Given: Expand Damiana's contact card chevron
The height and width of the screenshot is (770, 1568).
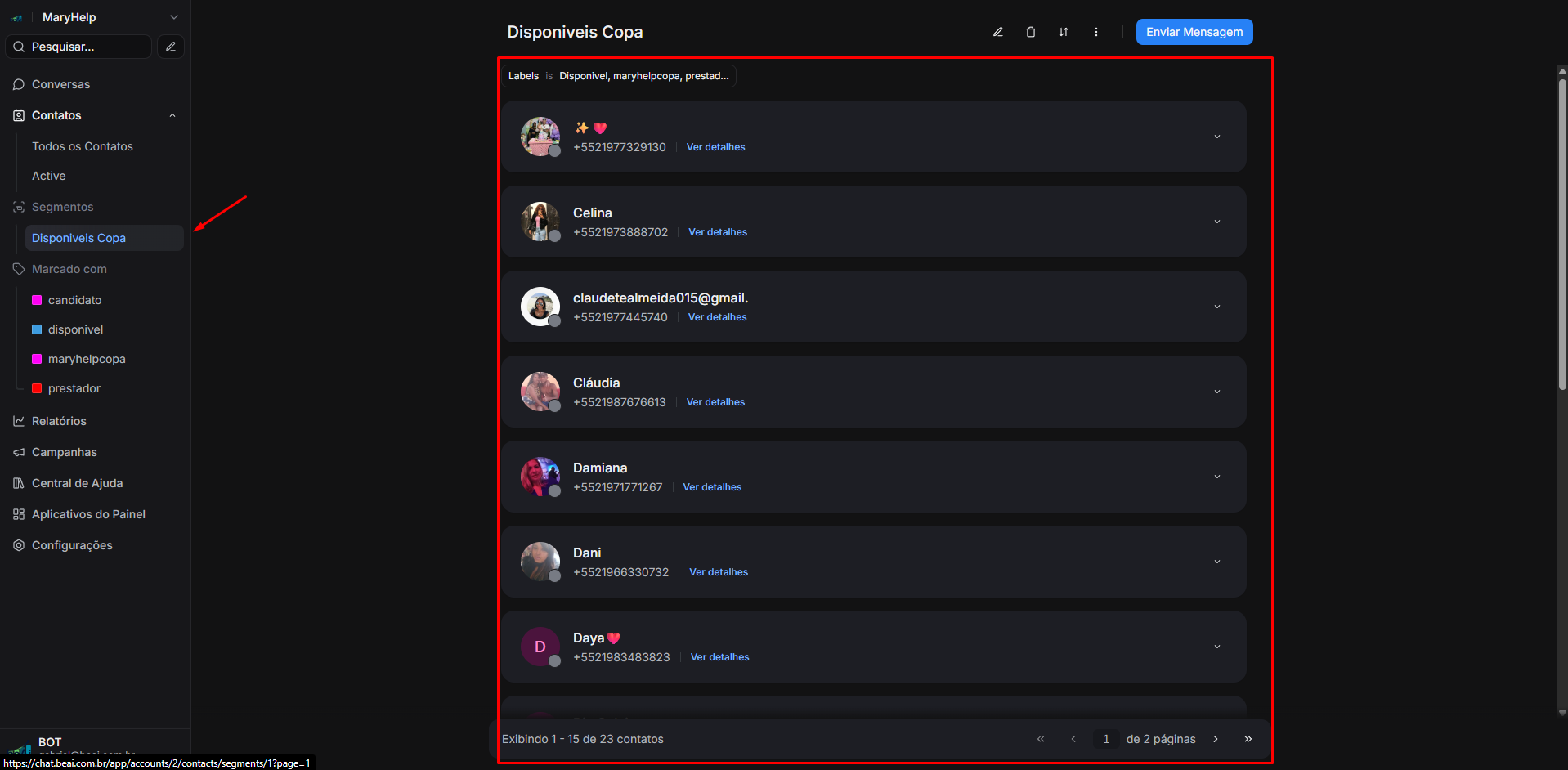Looking at the screenshot, I should 1216,477.
